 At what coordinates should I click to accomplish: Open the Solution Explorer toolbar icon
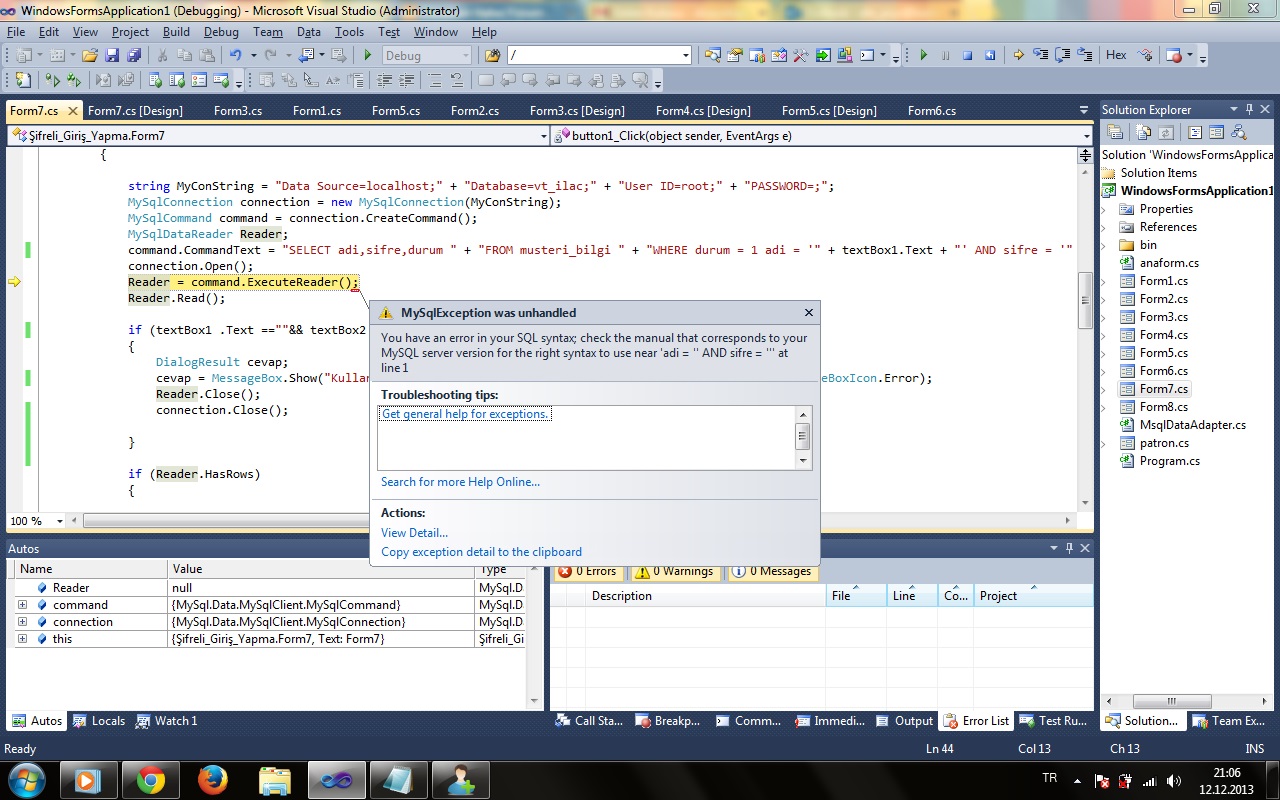[x=712, y=56]
